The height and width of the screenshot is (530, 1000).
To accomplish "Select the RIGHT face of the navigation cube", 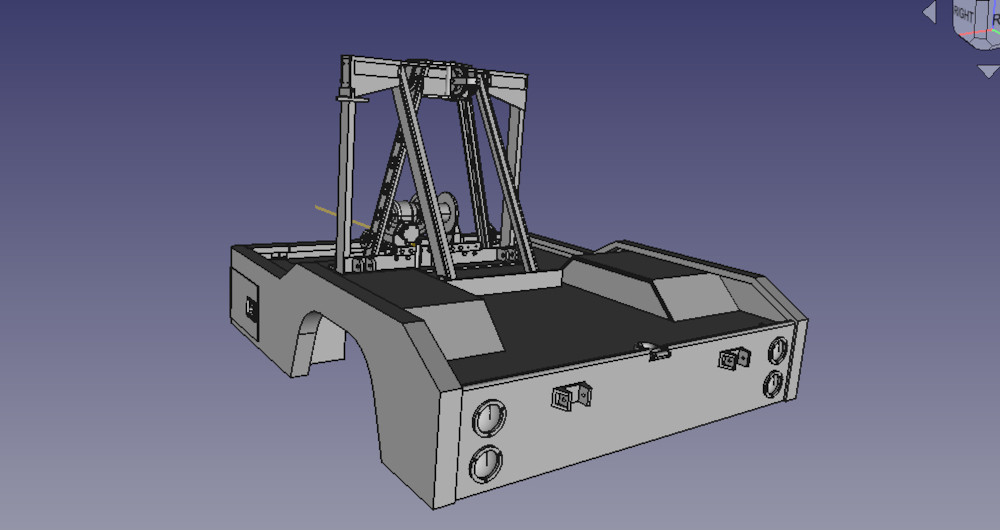I will coord(963,15).
